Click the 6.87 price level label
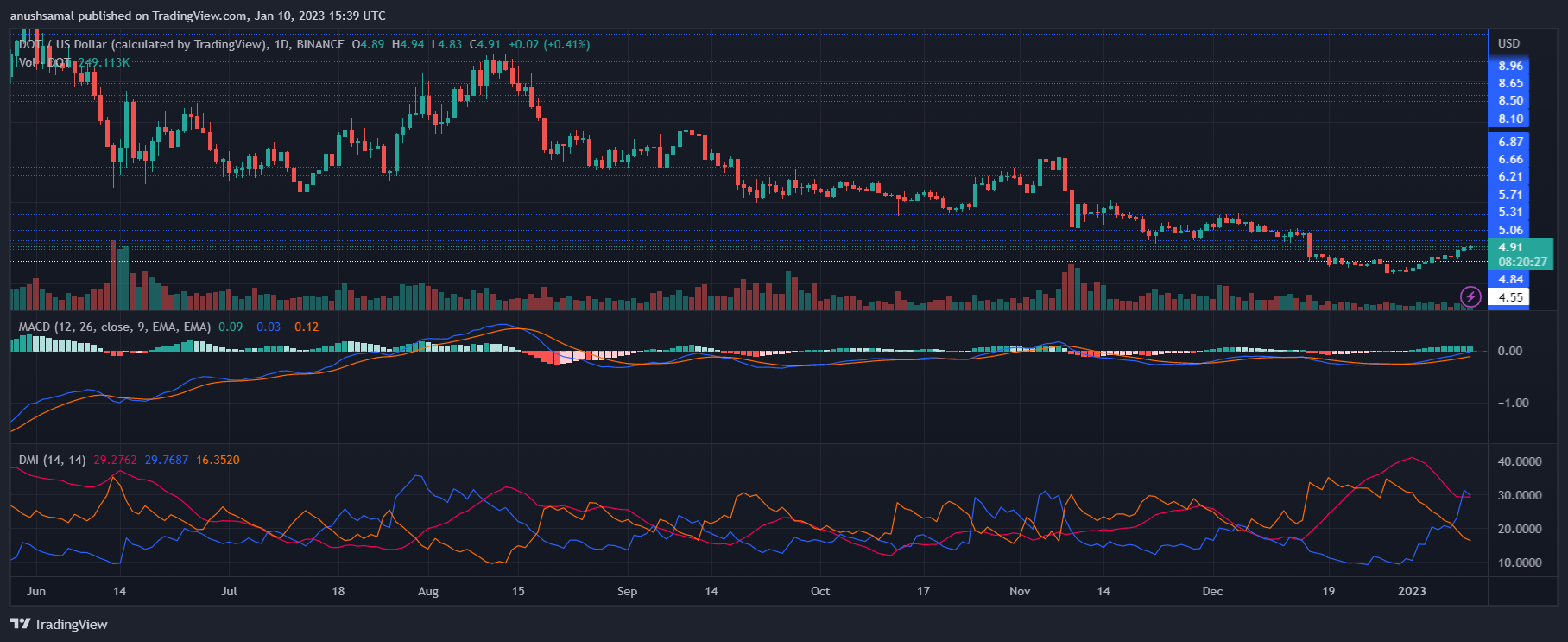 click(x=1510, y=142)
